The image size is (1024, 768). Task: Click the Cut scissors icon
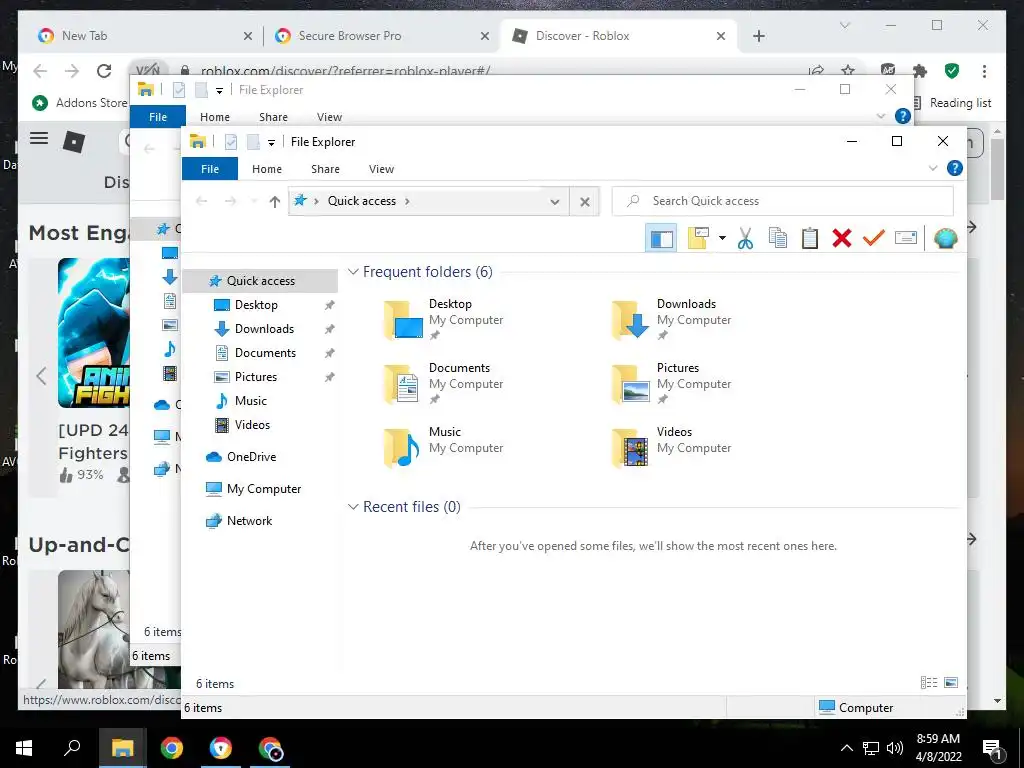[x=745, y=238]
